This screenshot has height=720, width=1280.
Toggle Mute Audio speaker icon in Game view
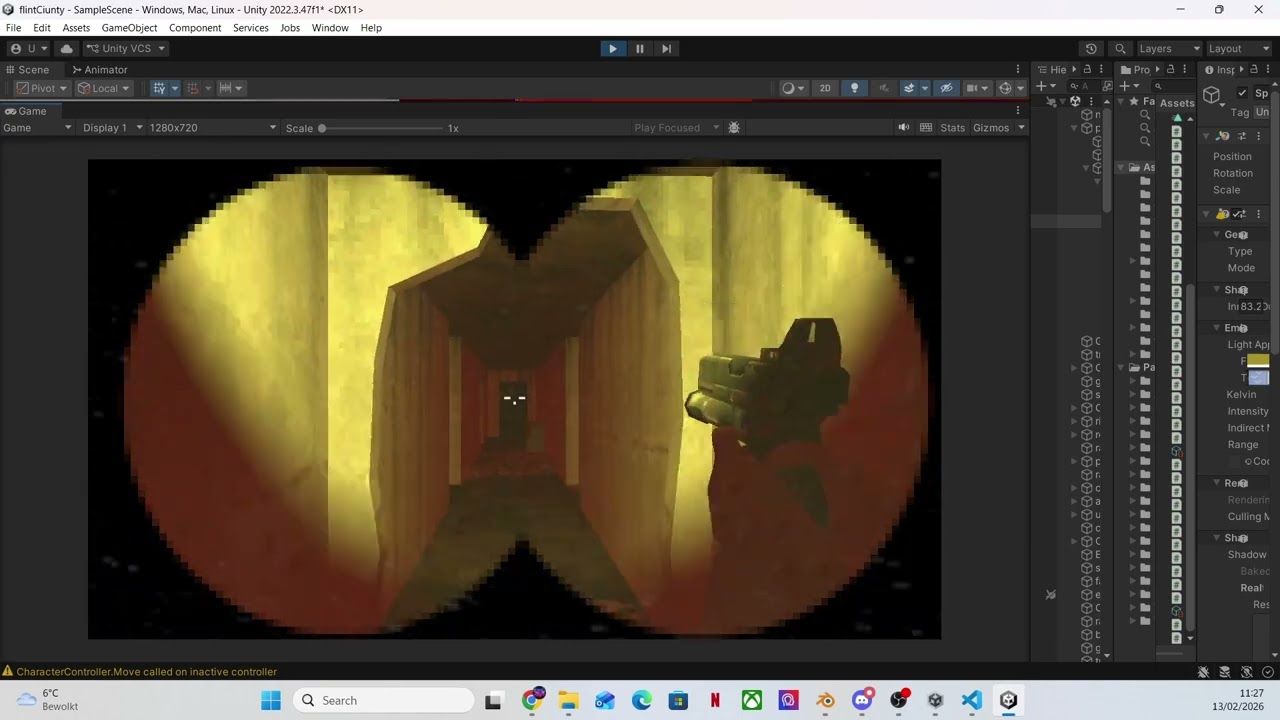[904, 128]
